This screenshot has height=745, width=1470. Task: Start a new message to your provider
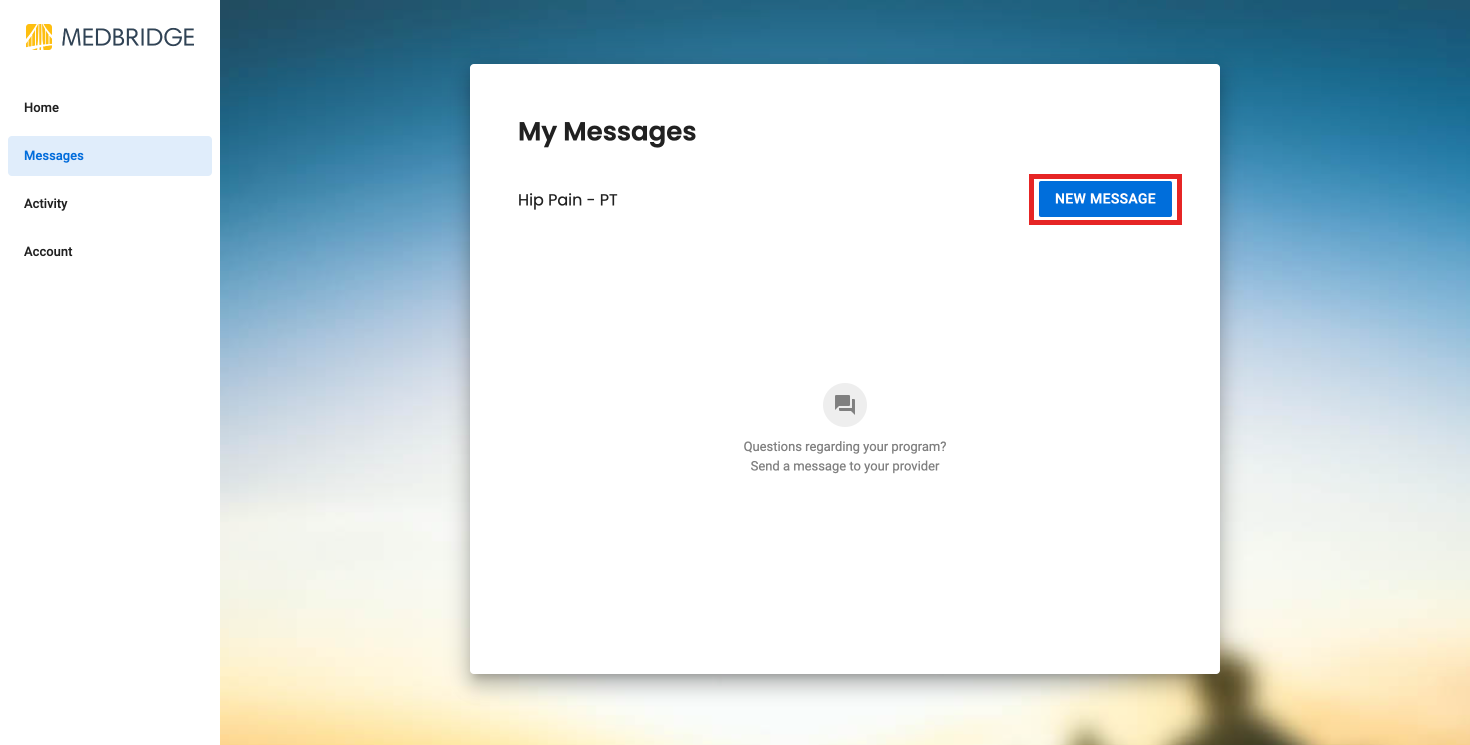(1104, 198)
